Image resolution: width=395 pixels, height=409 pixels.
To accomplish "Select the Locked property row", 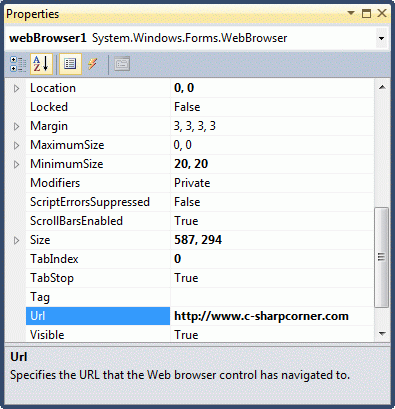I will (199, 107).
